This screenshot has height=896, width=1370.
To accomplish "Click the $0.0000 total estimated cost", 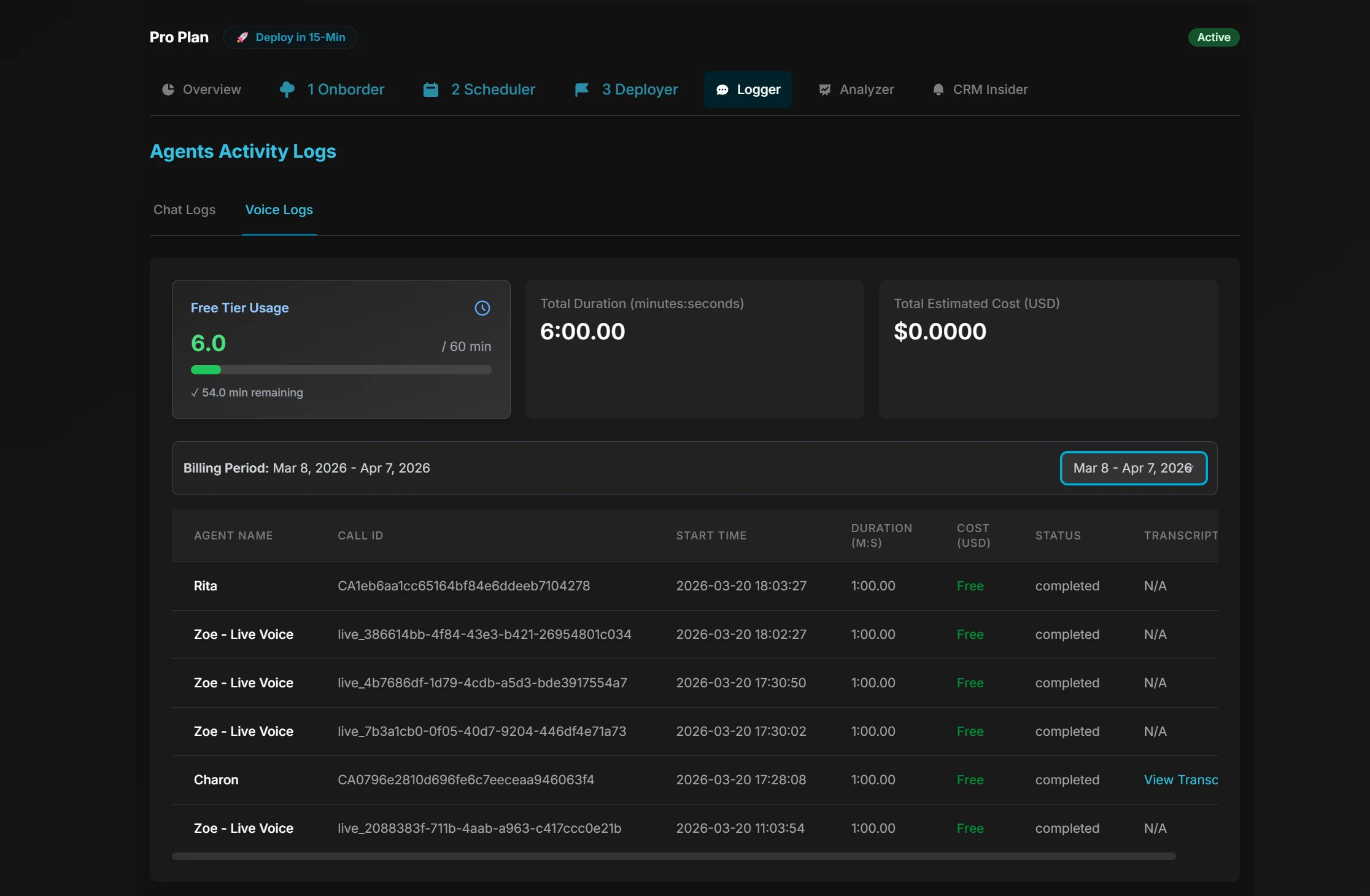I will pyautogui.click(x=940, y=331).
